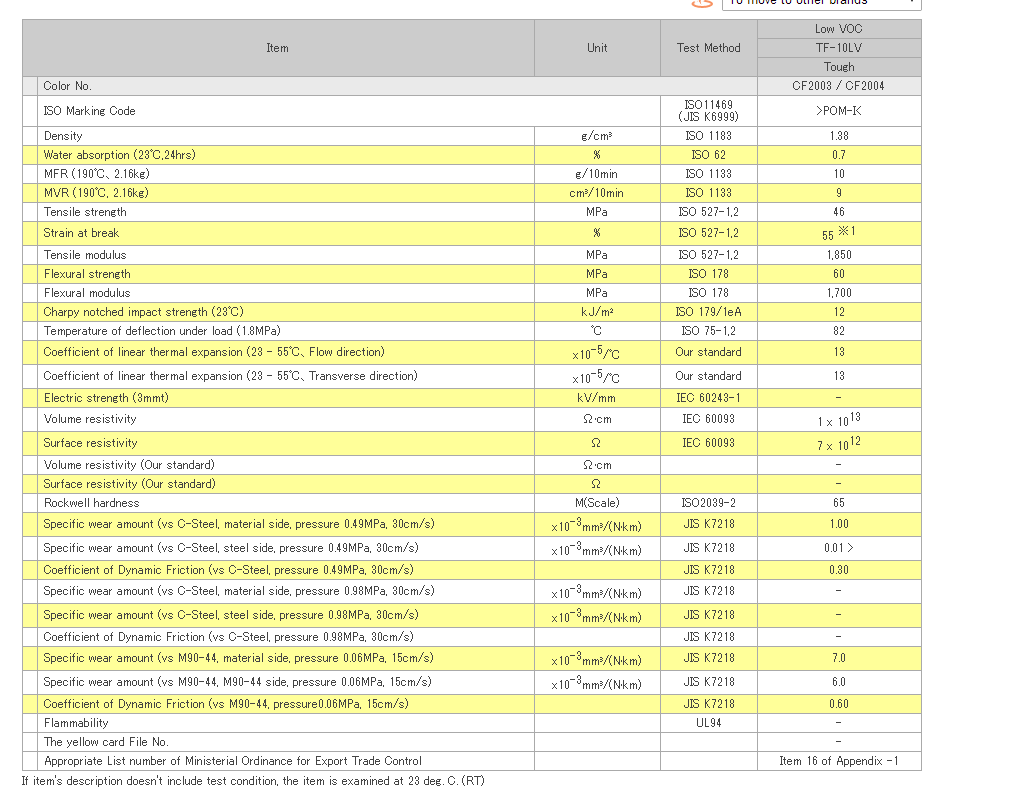Select the specific wear value '1.00'
This screenshot has width=1011, height=796.
[x=839, y=525]
